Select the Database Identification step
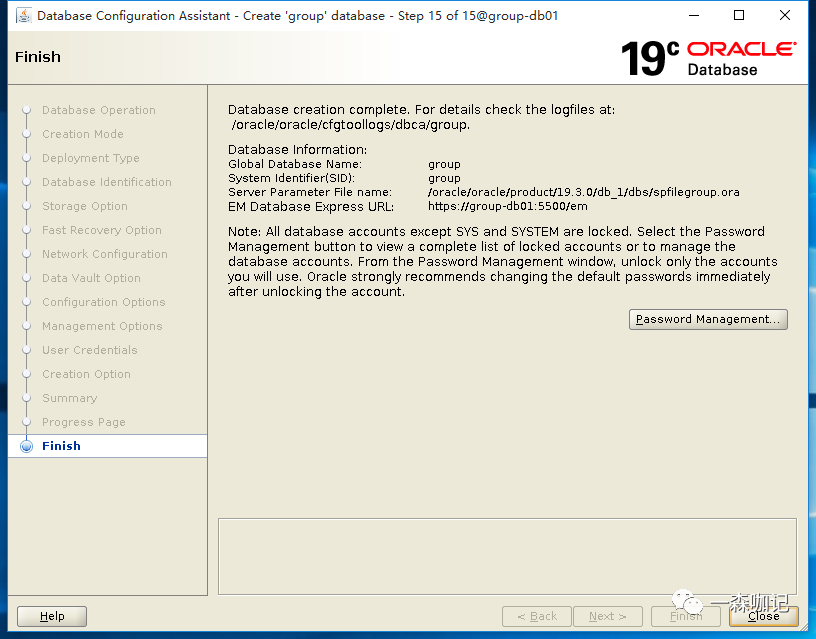 [x=107, y=182]
